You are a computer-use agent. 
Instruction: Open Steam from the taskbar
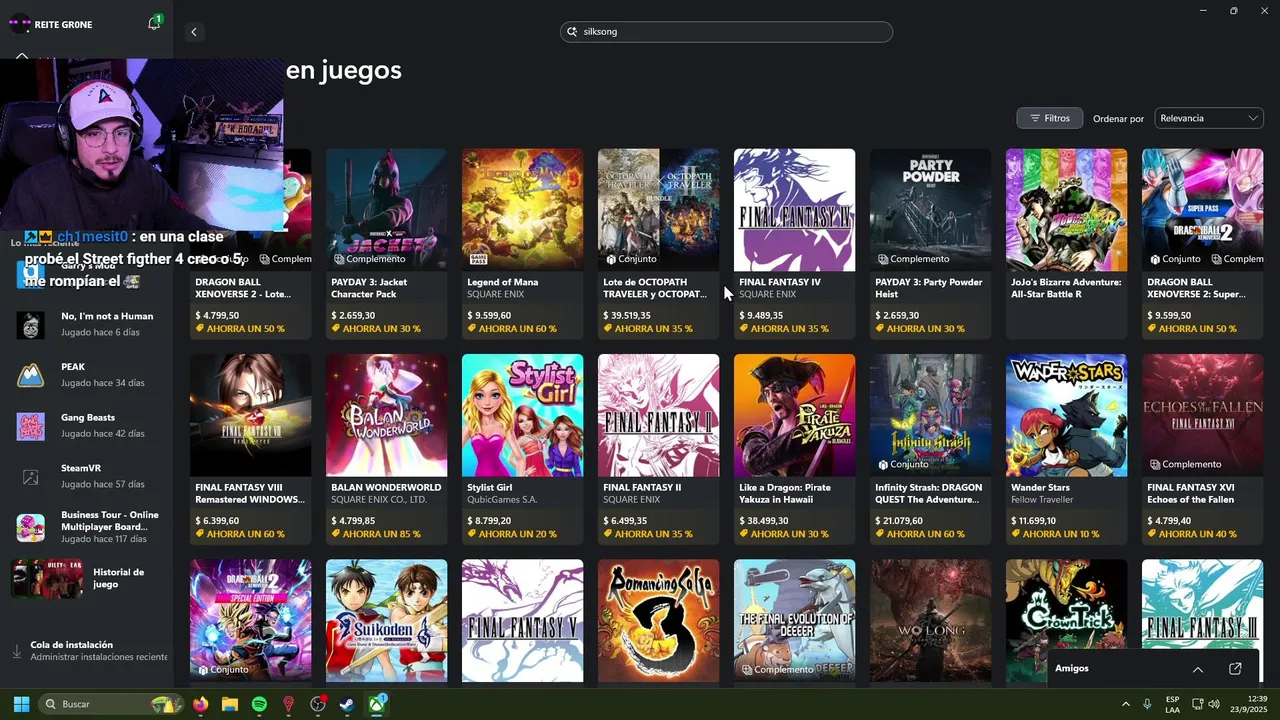[x=347, y=704]
